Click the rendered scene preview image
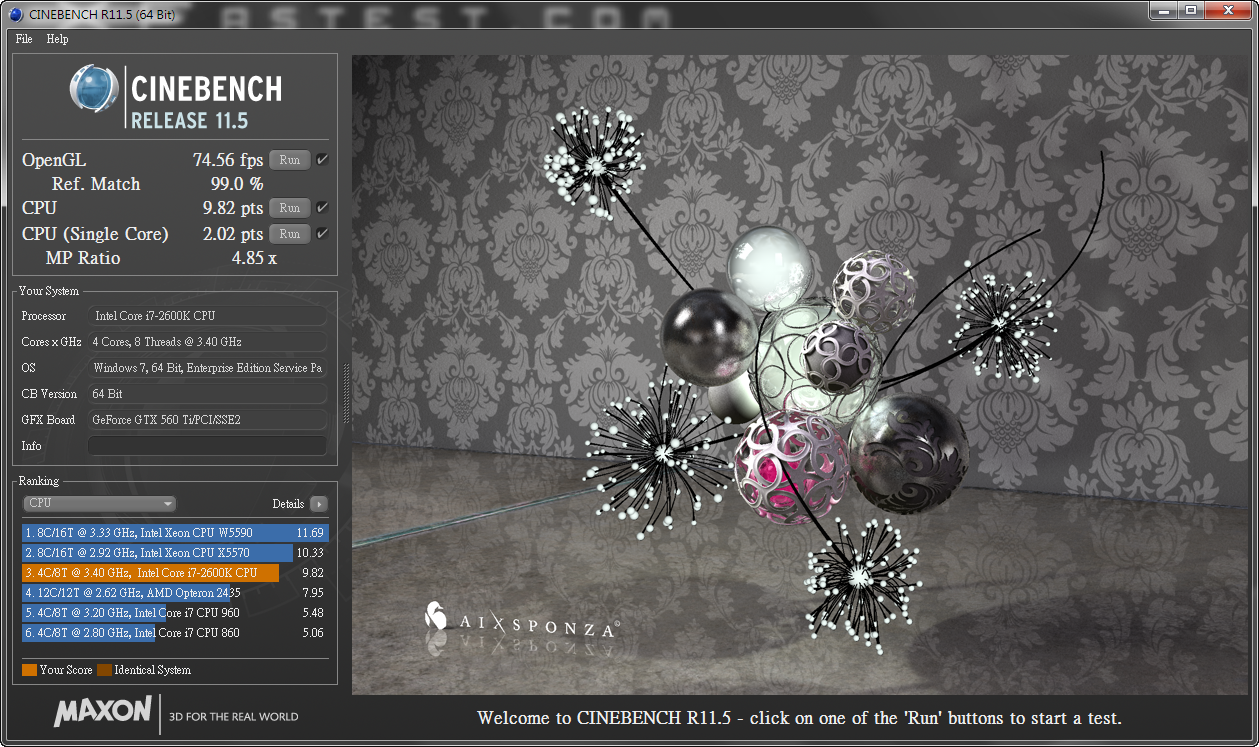The image size is (1259, 747). point(800,375)
